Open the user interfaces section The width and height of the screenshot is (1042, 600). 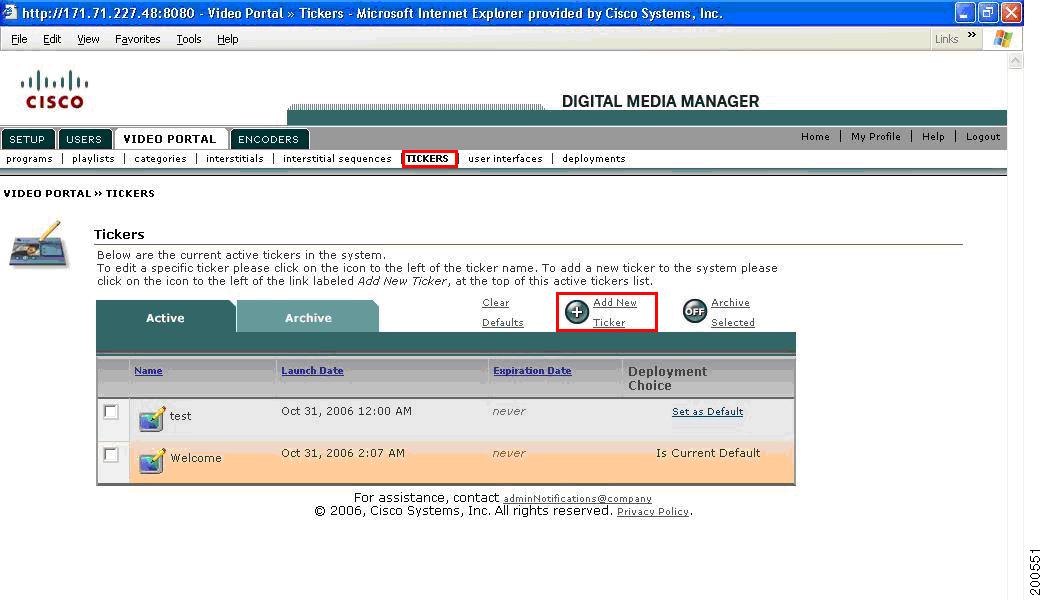(x=505, y=159)
